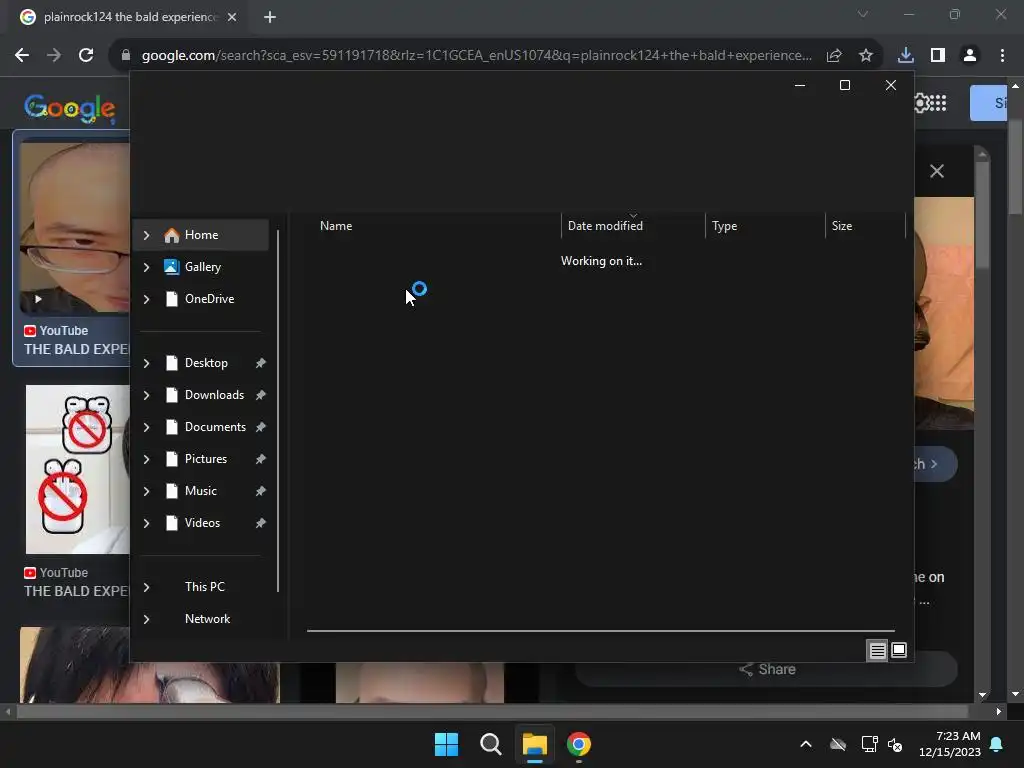The width and height of the screenshot is (1024, 768).
Task: Open the clock showing 7:23 AM
Action: click(950, 744)
